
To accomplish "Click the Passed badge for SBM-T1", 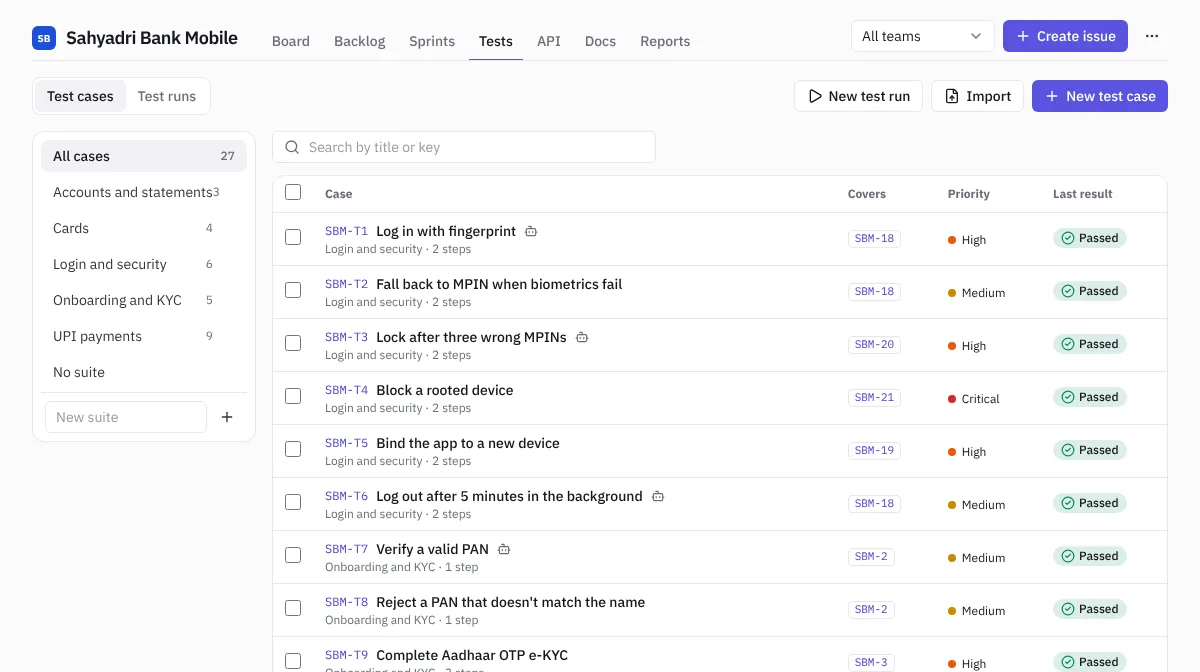I will tap(1090, 238).
